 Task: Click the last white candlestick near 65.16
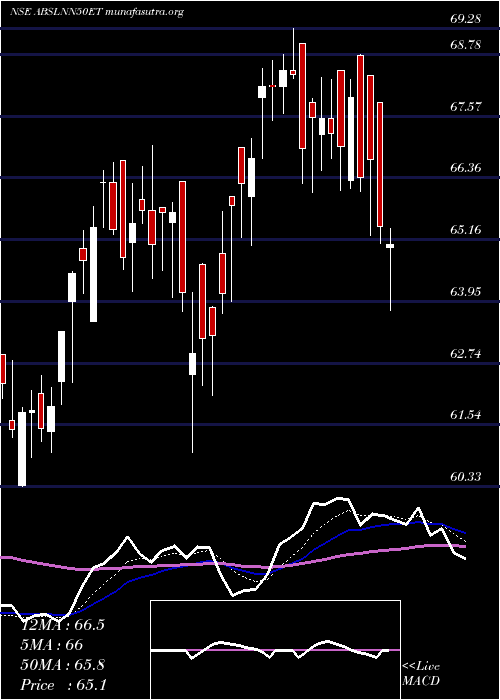(x=390, y=269)
